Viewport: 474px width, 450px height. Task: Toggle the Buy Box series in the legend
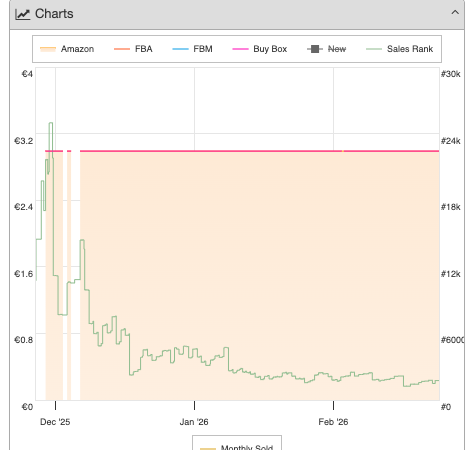(260, 49)
